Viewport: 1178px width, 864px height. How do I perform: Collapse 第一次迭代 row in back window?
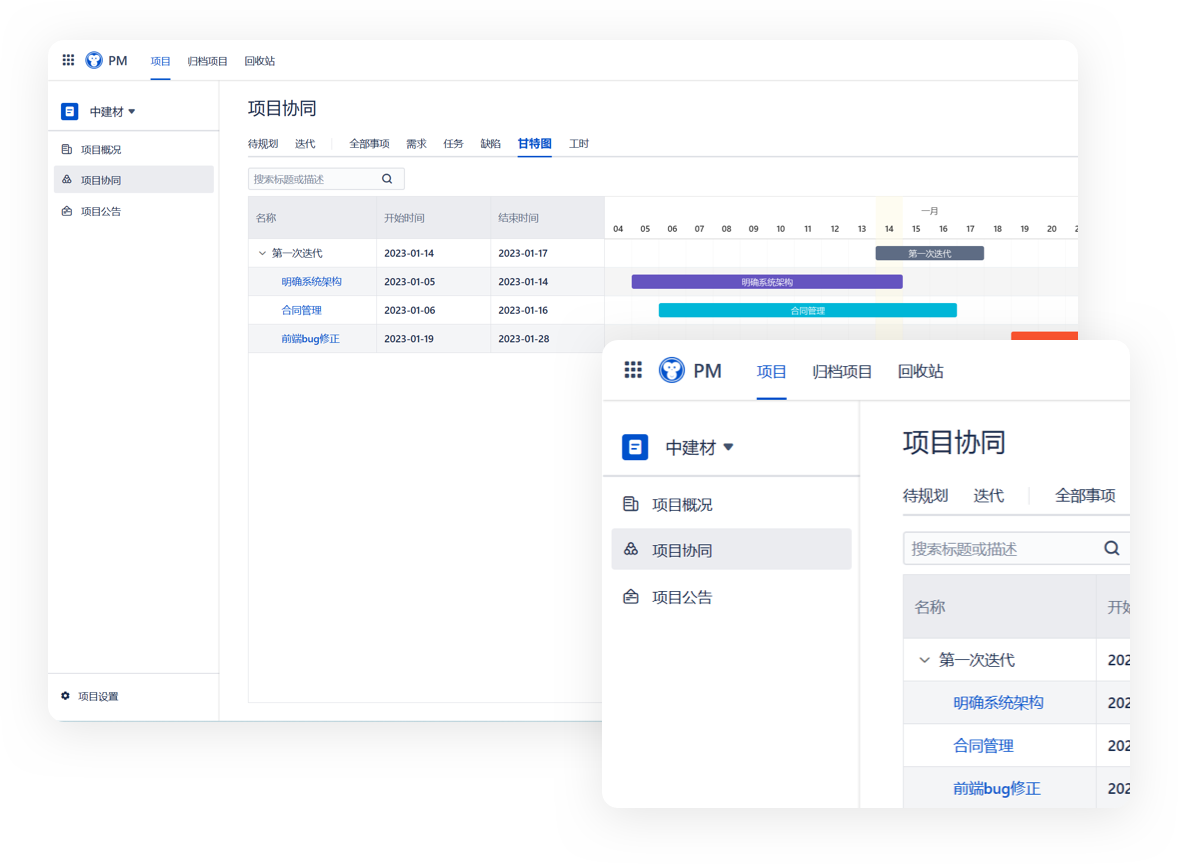point(262,253)
